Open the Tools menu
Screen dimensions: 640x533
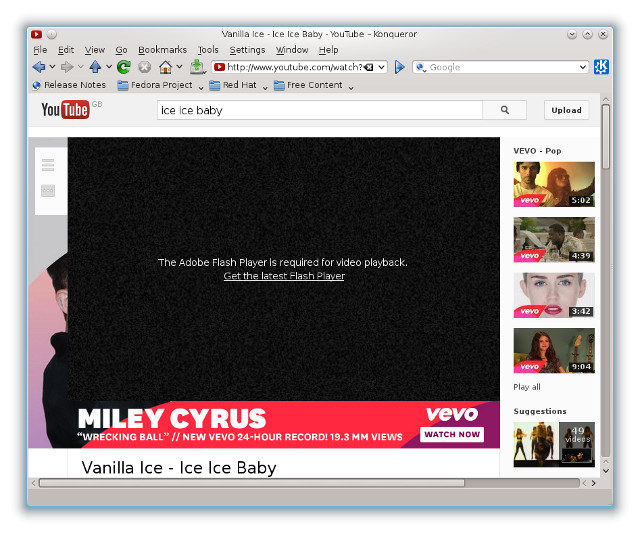tap(208, 50)
